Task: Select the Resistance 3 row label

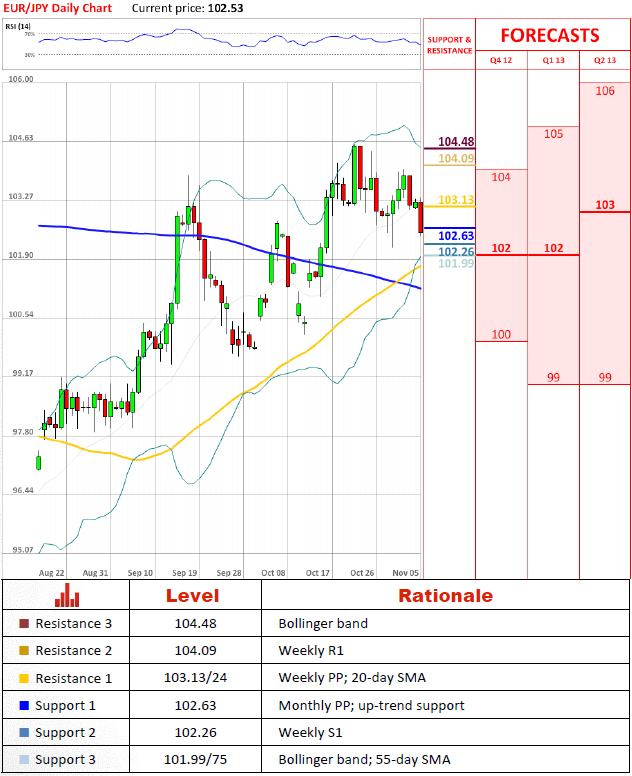Action: click(x=73, y=624)
